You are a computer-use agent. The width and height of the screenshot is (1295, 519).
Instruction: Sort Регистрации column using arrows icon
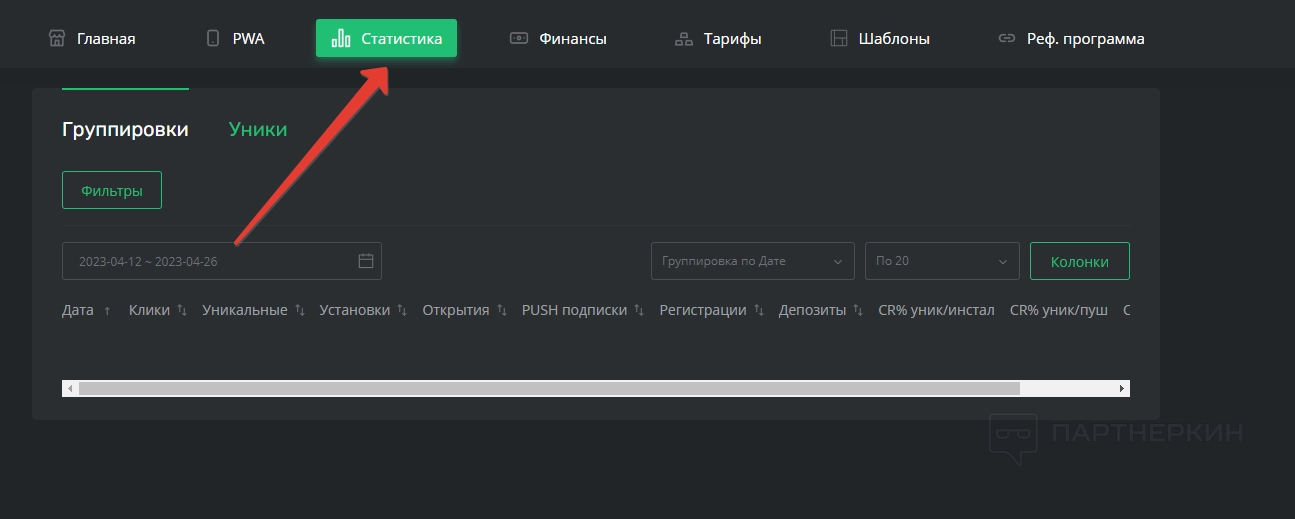pyautogui.click(x=759, y=311)
